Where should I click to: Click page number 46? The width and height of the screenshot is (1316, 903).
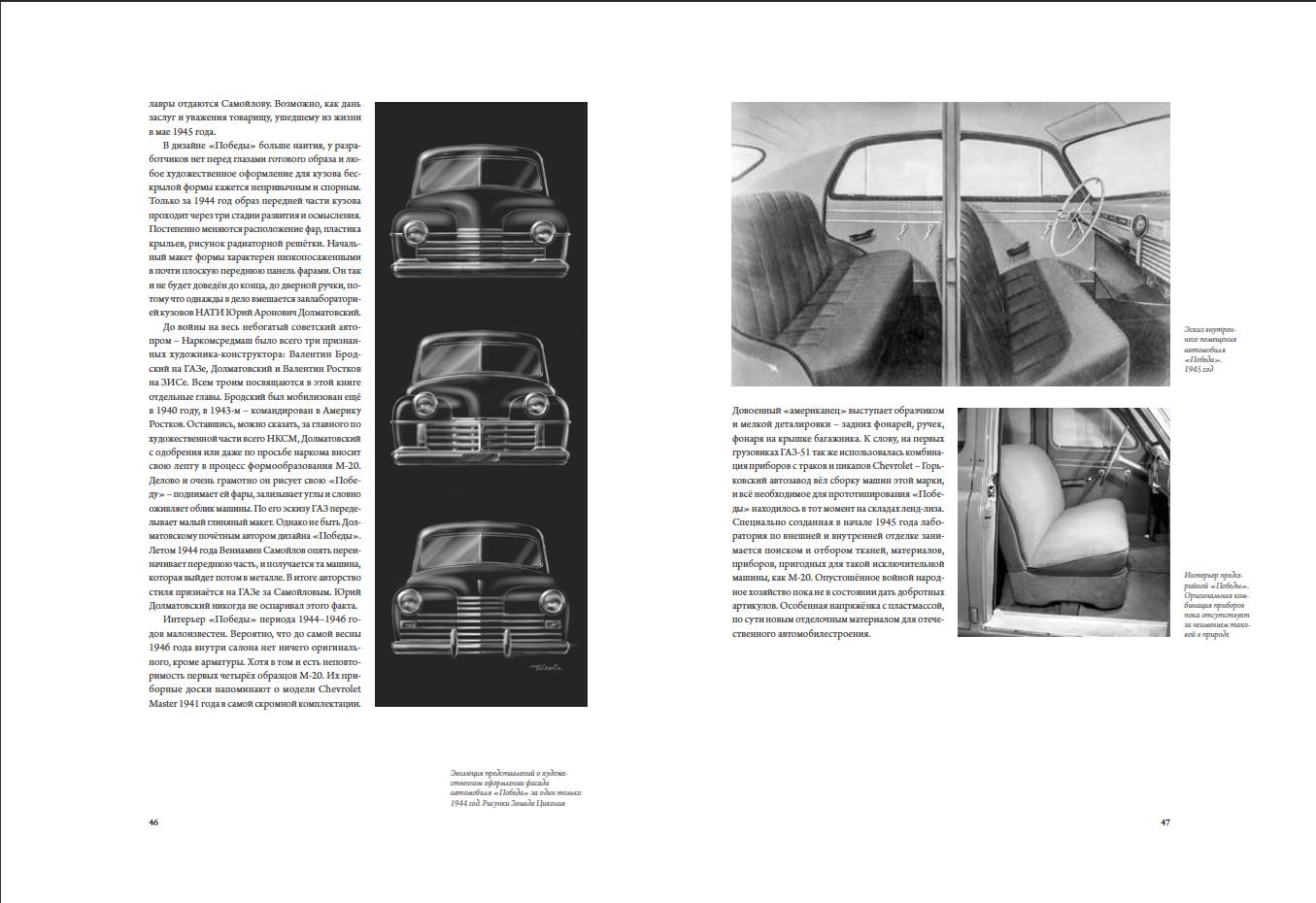click(x=153, y=822)
